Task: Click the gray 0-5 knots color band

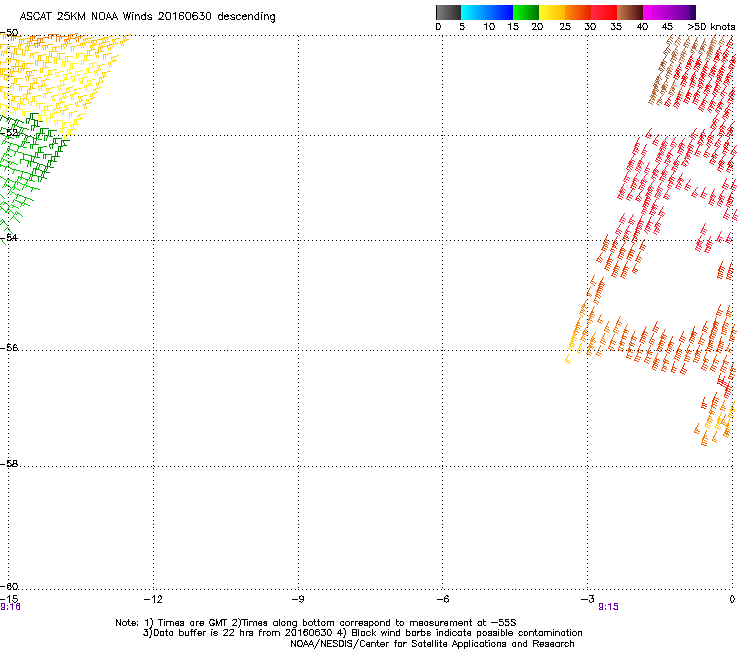Action: point(448,12)
